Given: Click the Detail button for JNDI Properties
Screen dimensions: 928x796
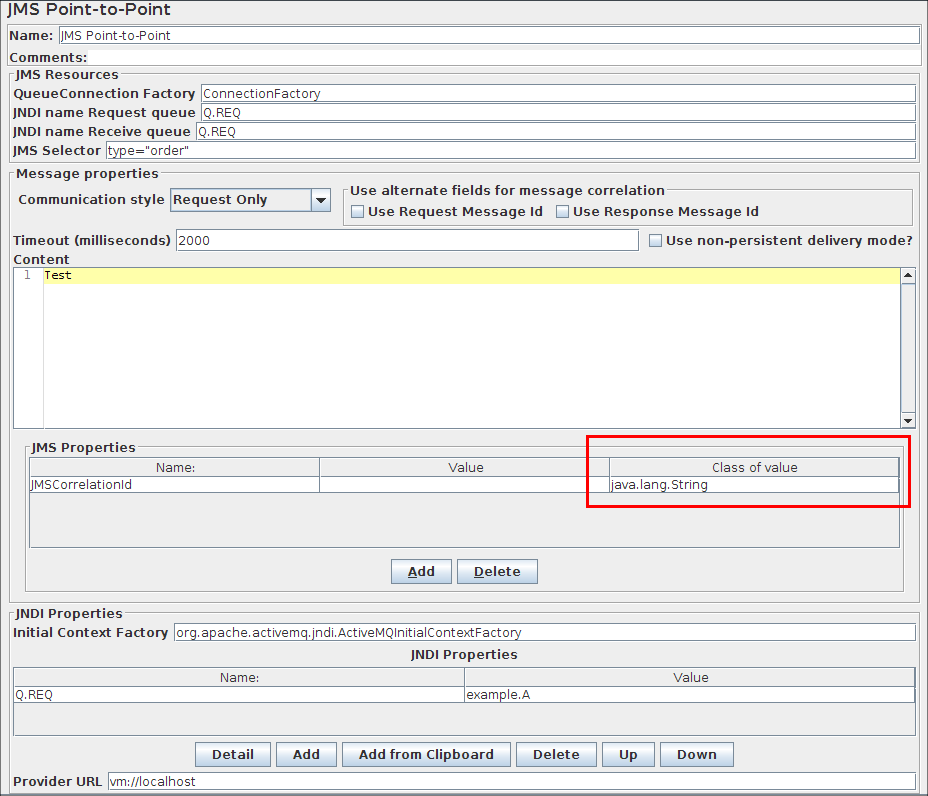Looking at the screenshot, I should [233, 754].
